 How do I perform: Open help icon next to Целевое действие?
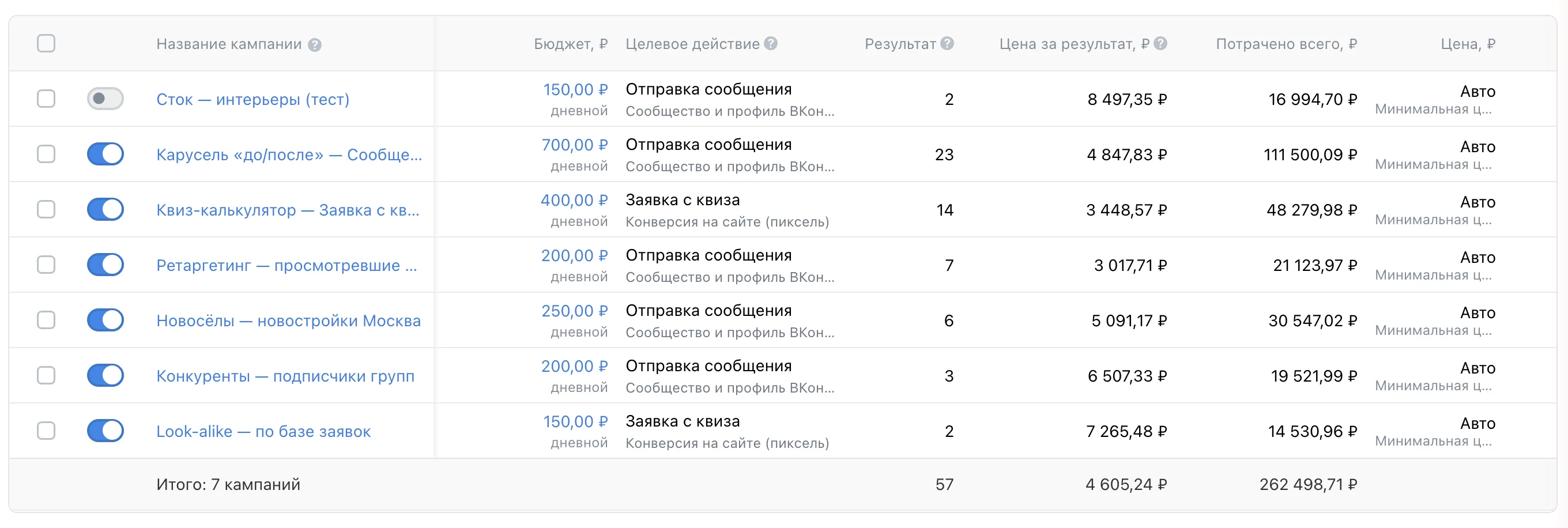tap(771, 44)
